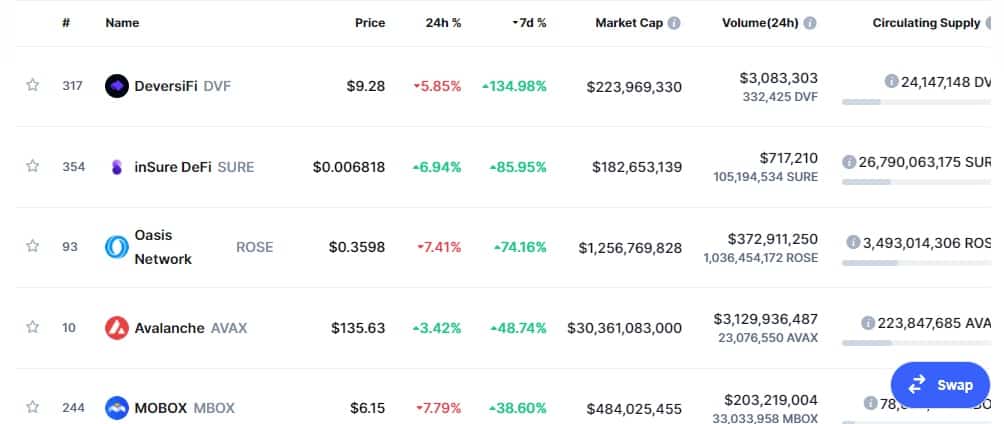Show Market Cap info tooltip icon
The height and width of the screenshot is (424, 1004).
[x=674, y=23]
